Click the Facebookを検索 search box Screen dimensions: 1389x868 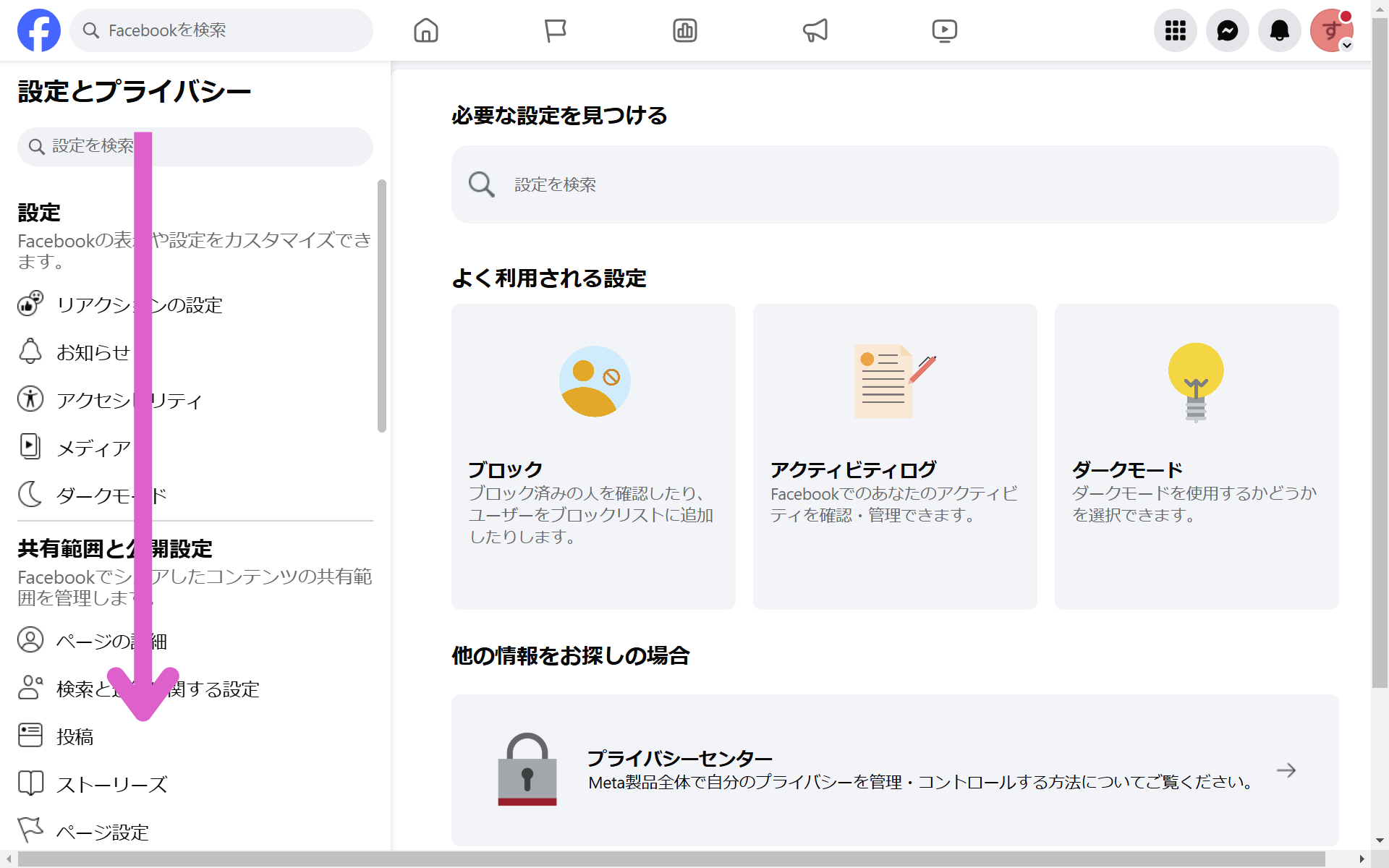[x=221, y=30]
